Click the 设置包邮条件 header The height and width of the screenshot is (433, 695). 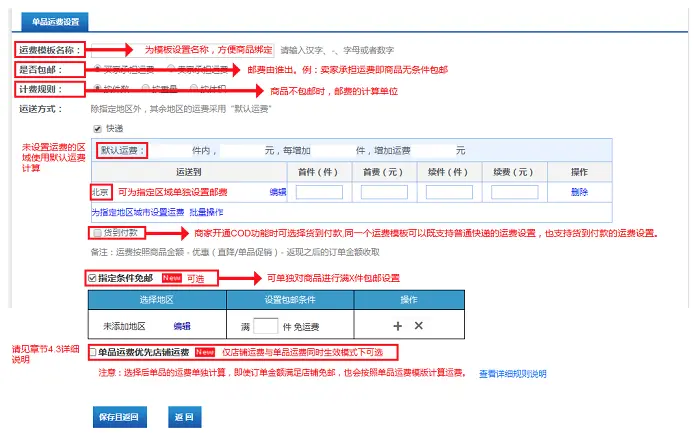click(x=290, y=300)
